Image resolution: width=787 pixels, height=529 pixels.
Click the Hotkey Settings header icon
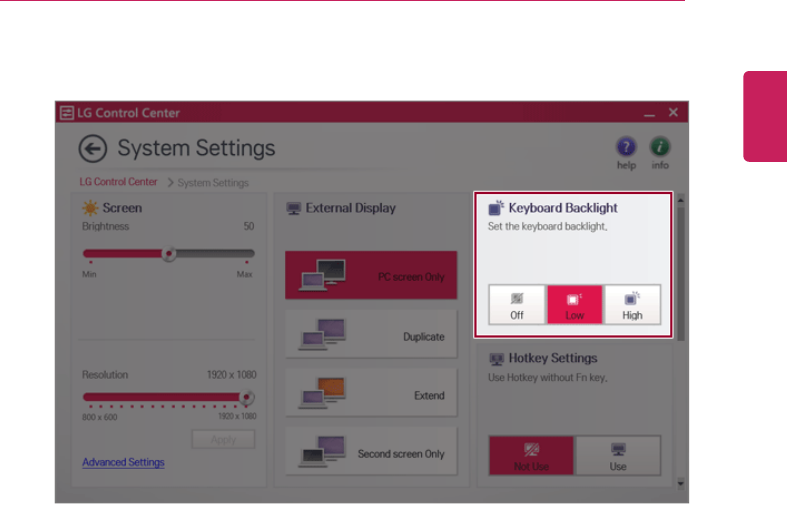(x=496, y=358)
